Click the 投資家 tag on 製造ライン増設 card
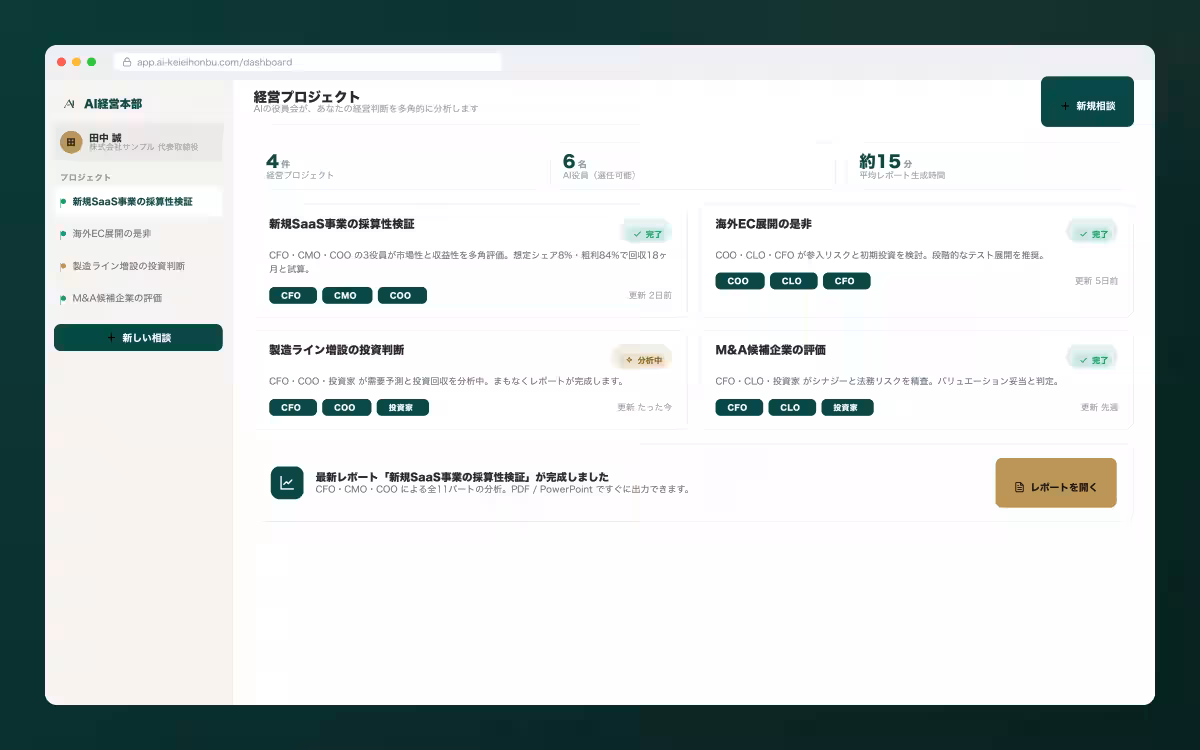The image size is (1200, 750). tap(402, 407)
